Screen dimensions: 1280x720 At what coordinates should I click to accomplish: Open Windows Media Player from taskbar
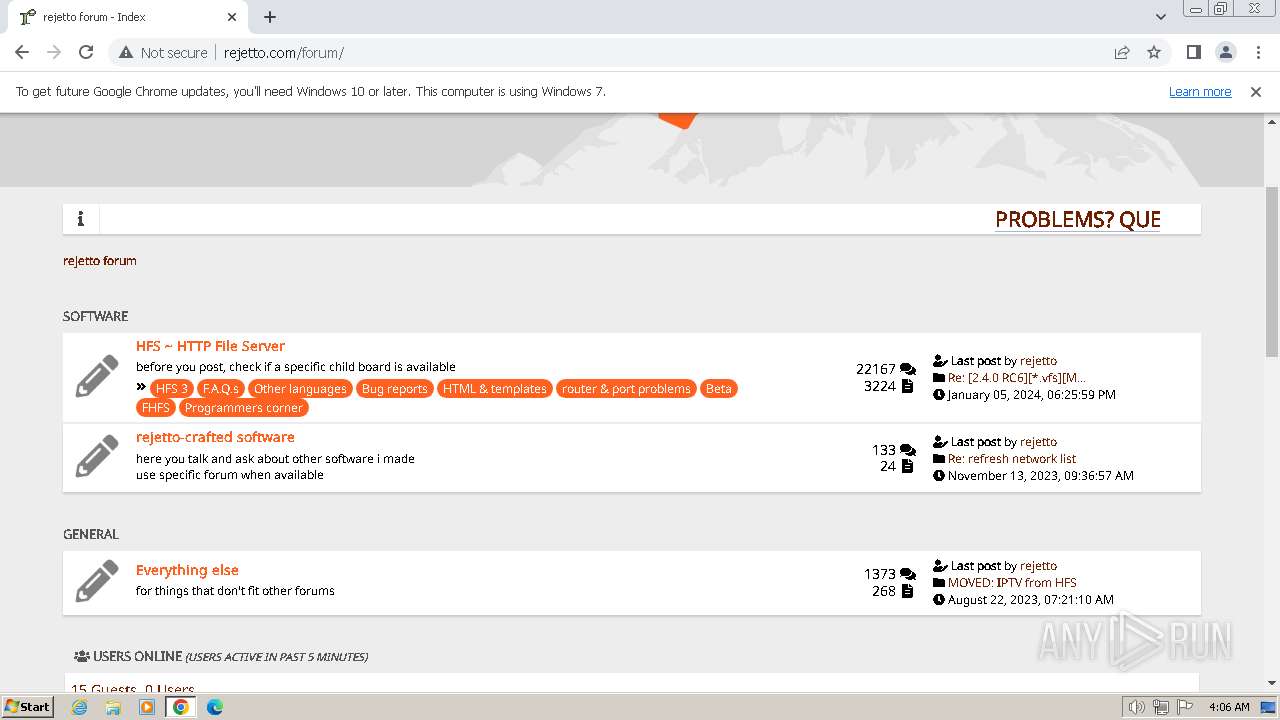pos(147,707)
